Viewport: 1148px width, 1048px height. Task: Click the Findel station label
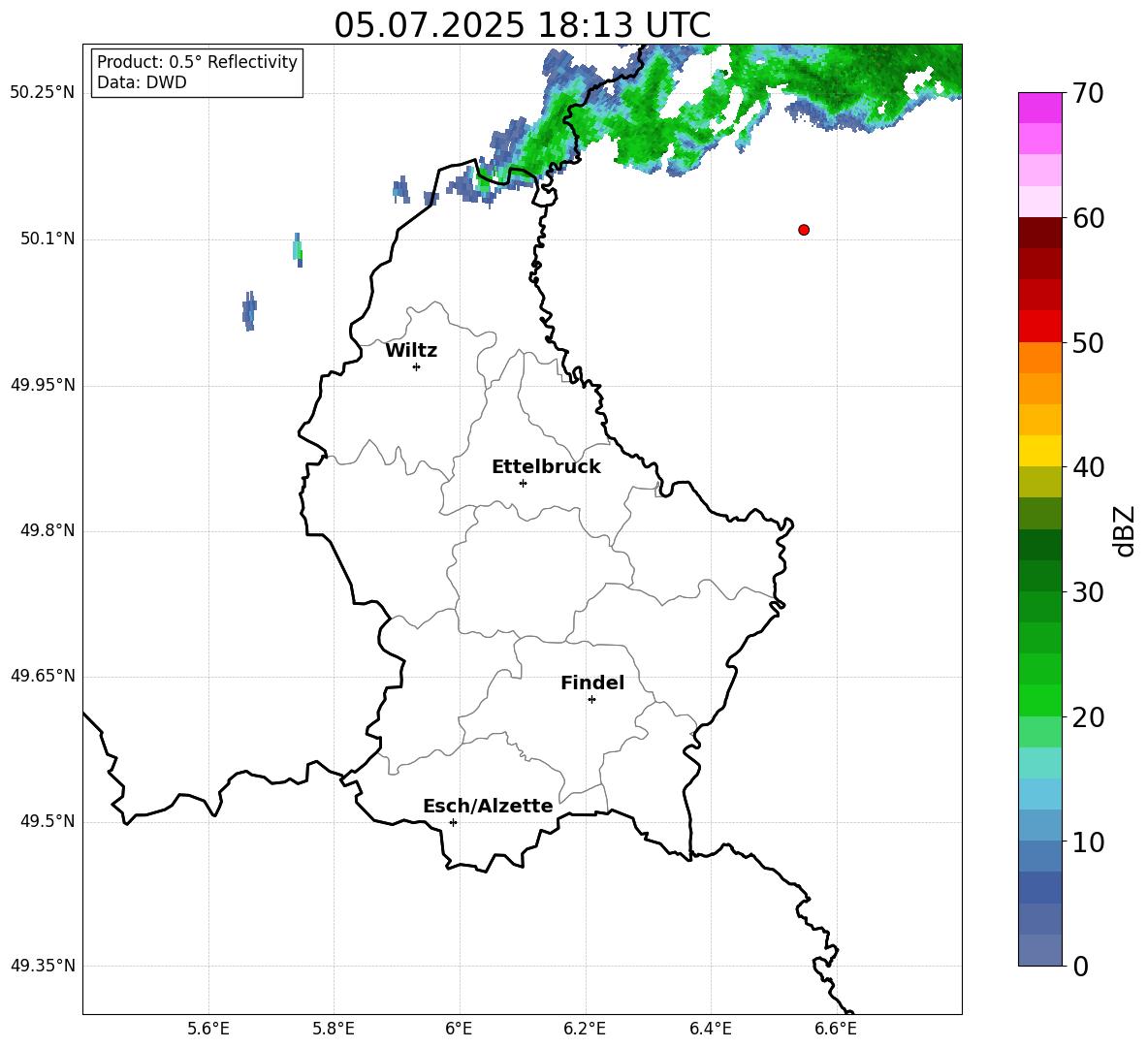tap(592, 683)
